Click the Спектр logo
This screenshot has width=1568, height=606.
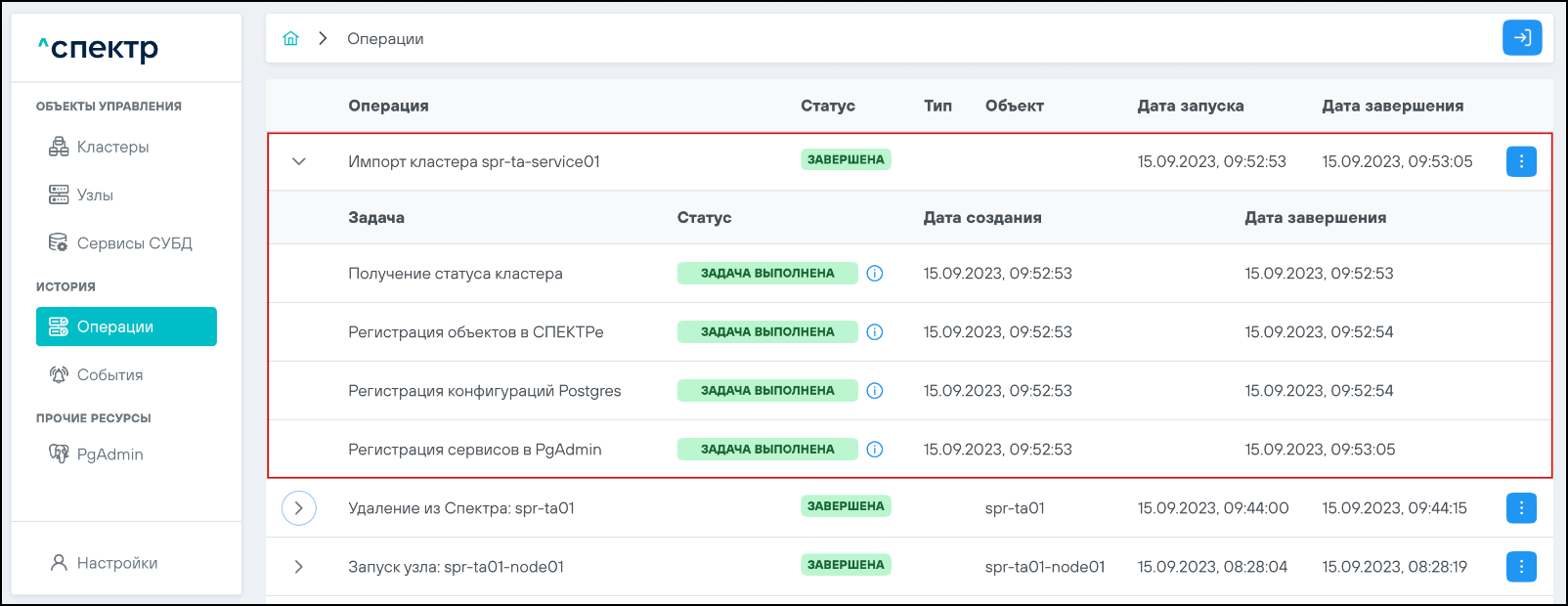coord(99,48)
